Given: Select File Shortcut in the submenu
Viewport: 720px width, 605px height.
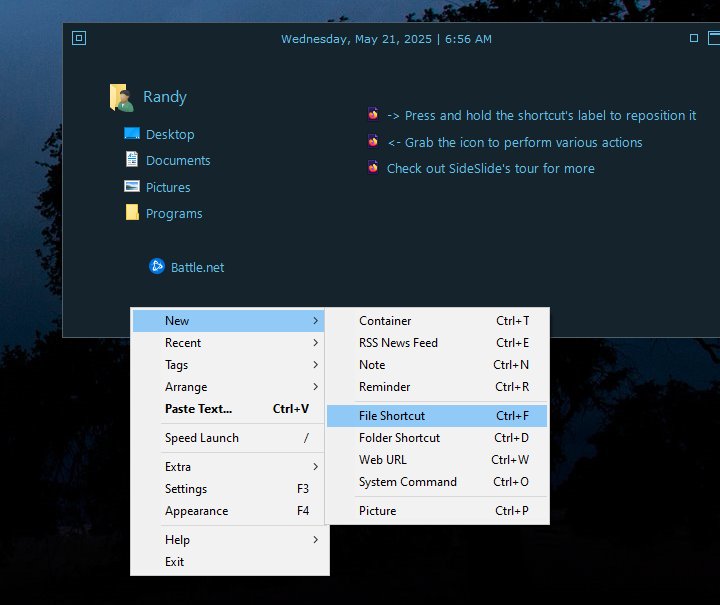Looking at the screenshot, I should [437, 416].
